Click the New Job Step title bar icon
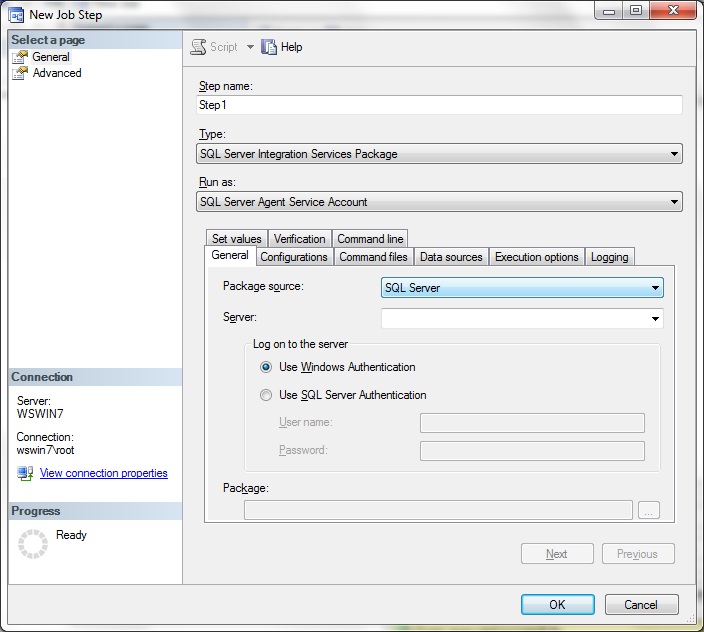The height and width of the screenshot is (632, 704). tap(16, 15)
